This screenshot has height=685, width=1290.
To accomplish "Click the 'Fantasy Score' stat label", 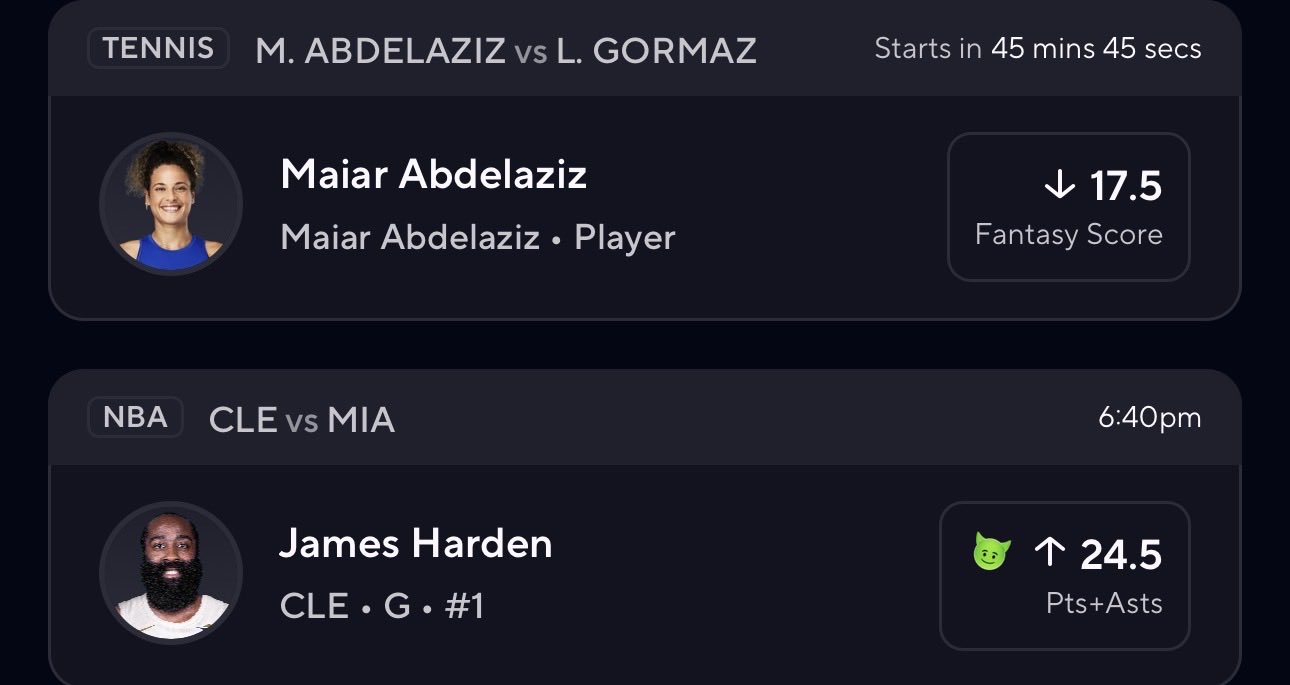I will tap(1068, 235).
